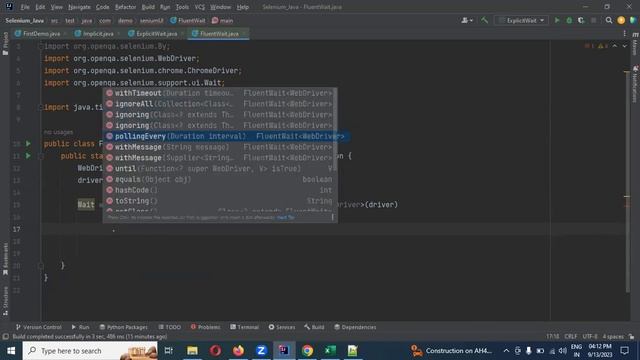Open the TODO tool window
This screenshot has height=360, width=640.
(169, 327)
